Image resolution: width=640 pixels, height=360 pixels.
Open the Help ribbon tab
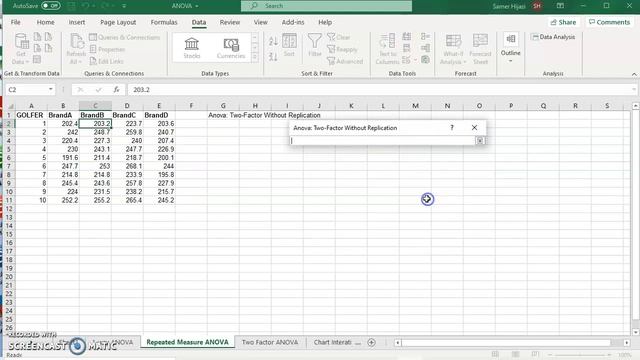point(325,22)
